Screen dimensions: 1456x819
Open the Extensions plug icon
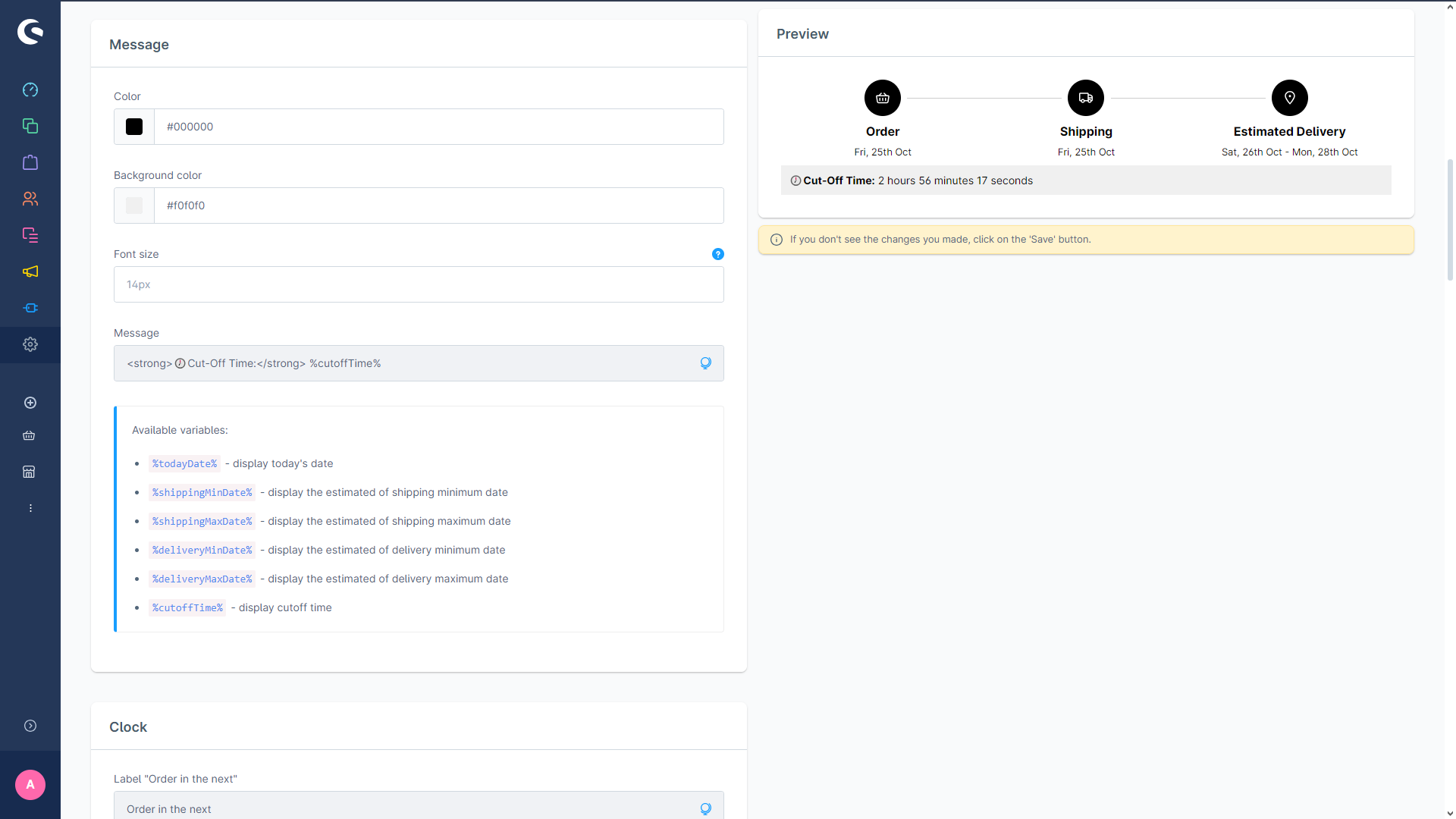30,308
